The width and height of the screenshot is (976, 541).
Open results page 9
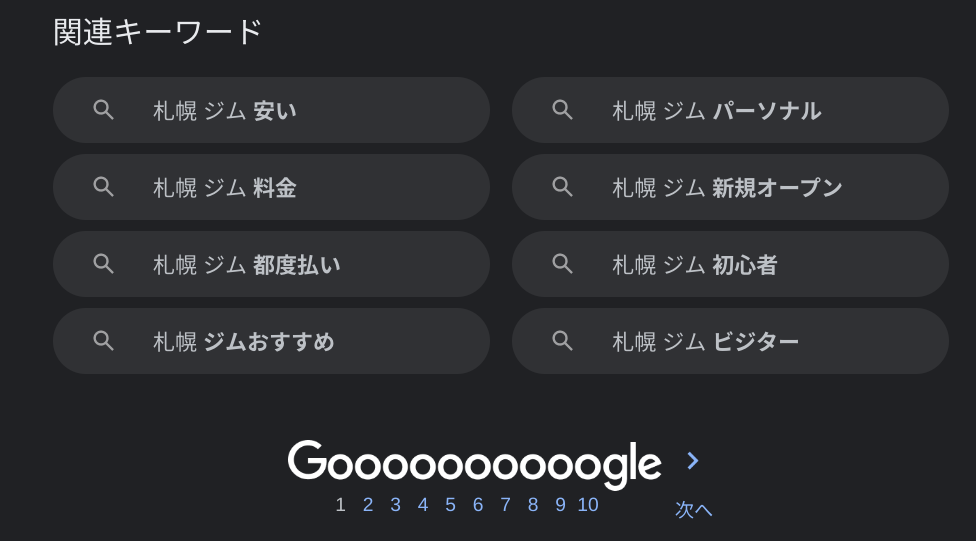click(x=560, y=505)
